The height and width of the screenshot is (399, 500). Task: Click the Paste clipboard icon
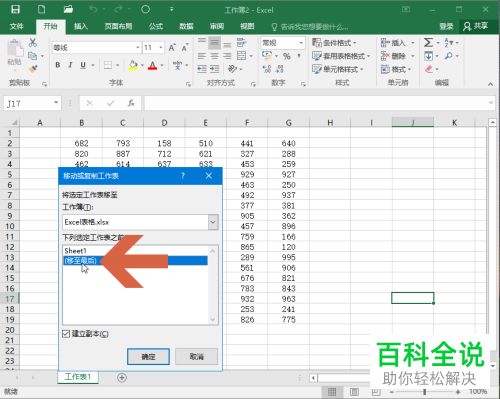coord(15,48)
